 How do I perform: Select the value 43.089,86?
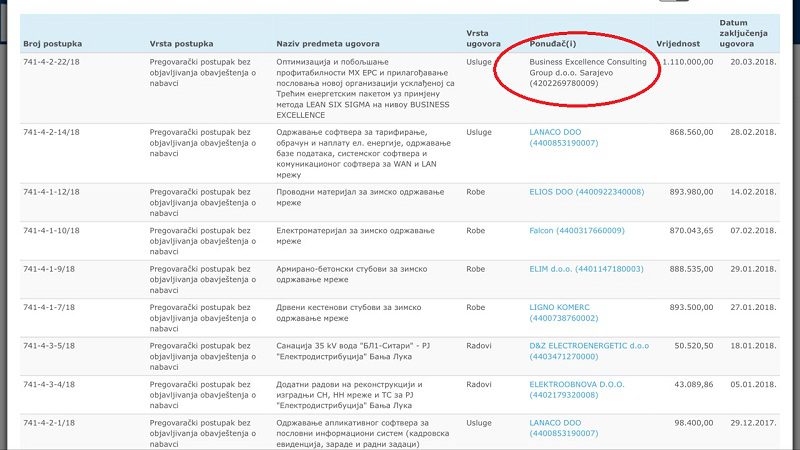tap(694, 384)
